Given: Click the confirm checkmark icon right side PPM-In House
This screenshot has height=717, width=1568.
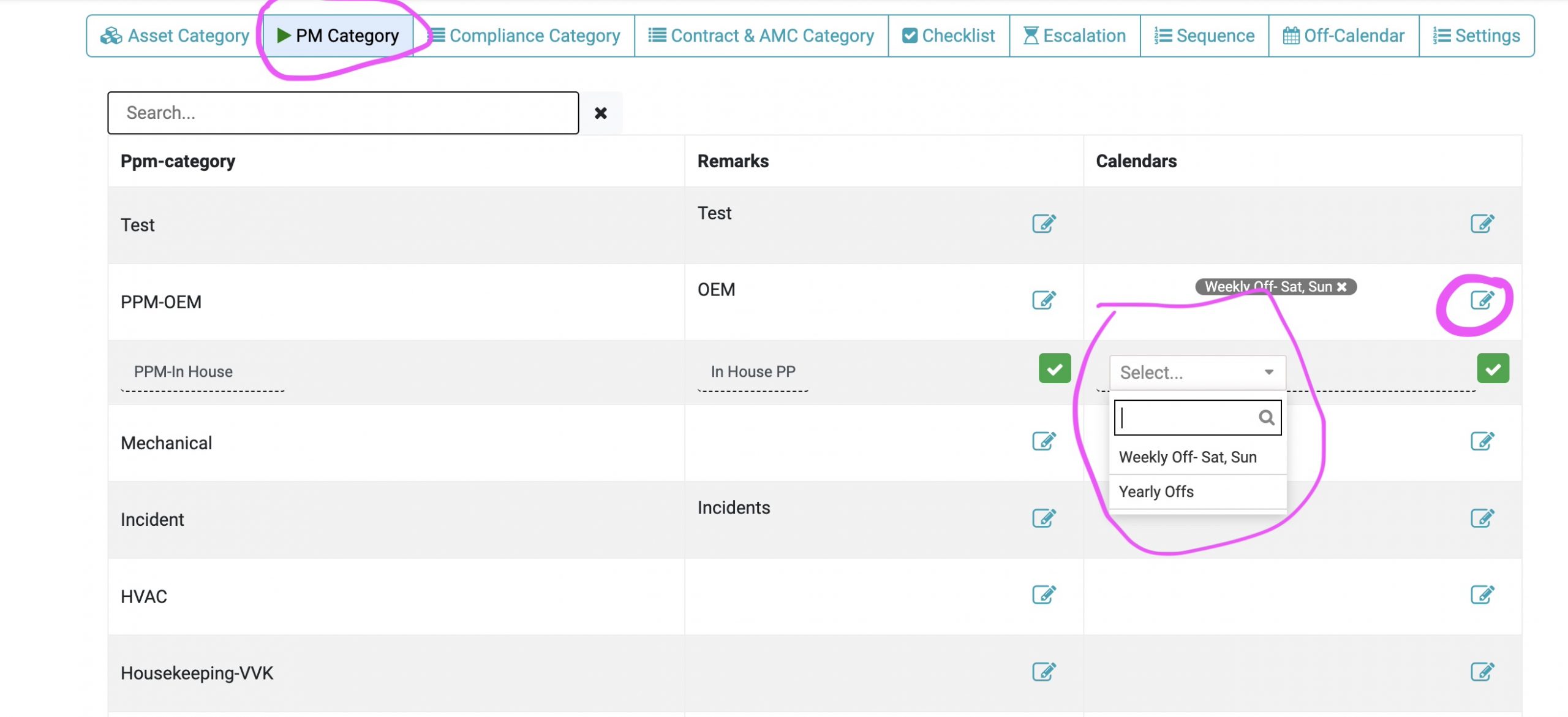Looking at the screenshot, I should (1493, 368).
